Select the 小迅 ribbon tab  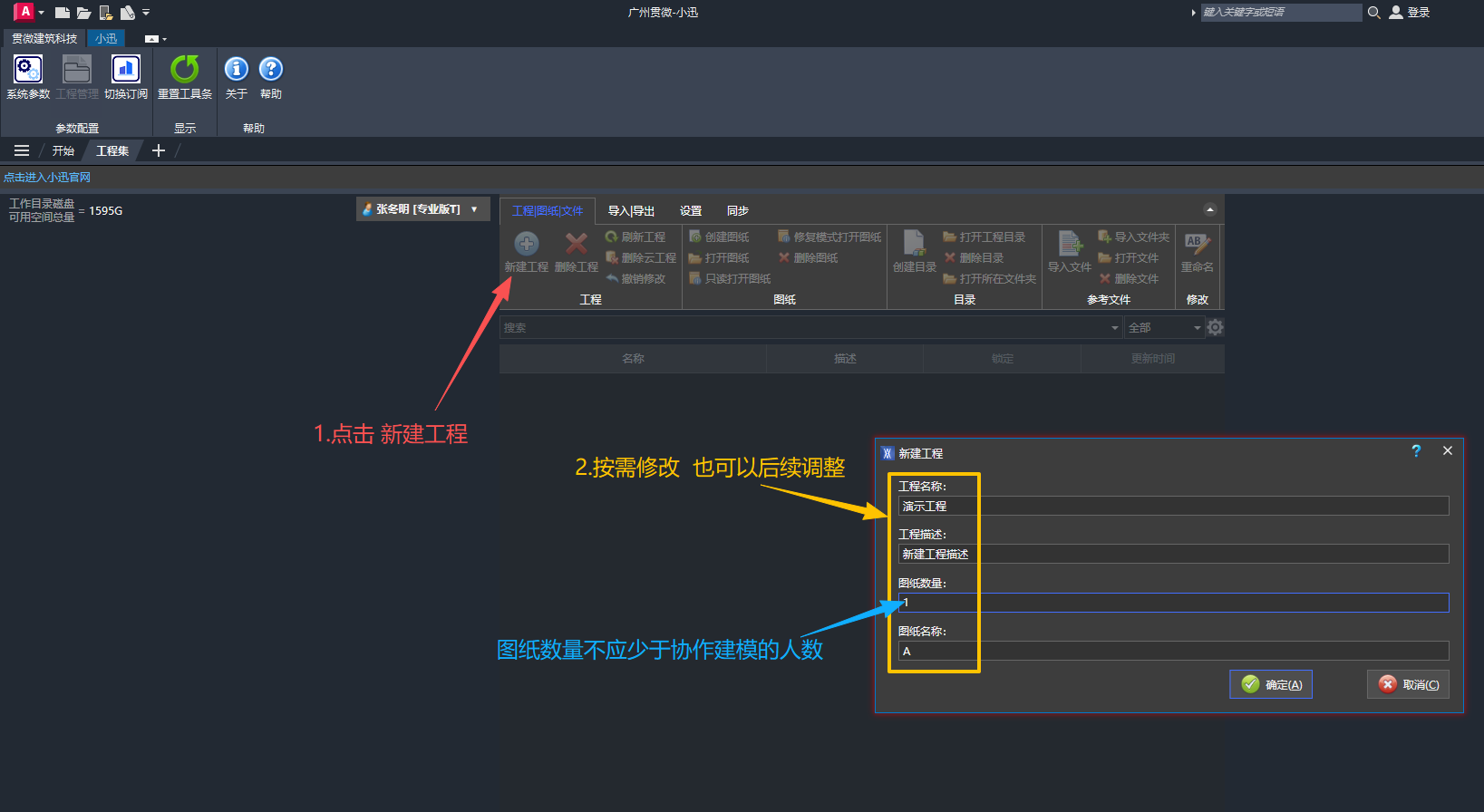coord(106,38)
